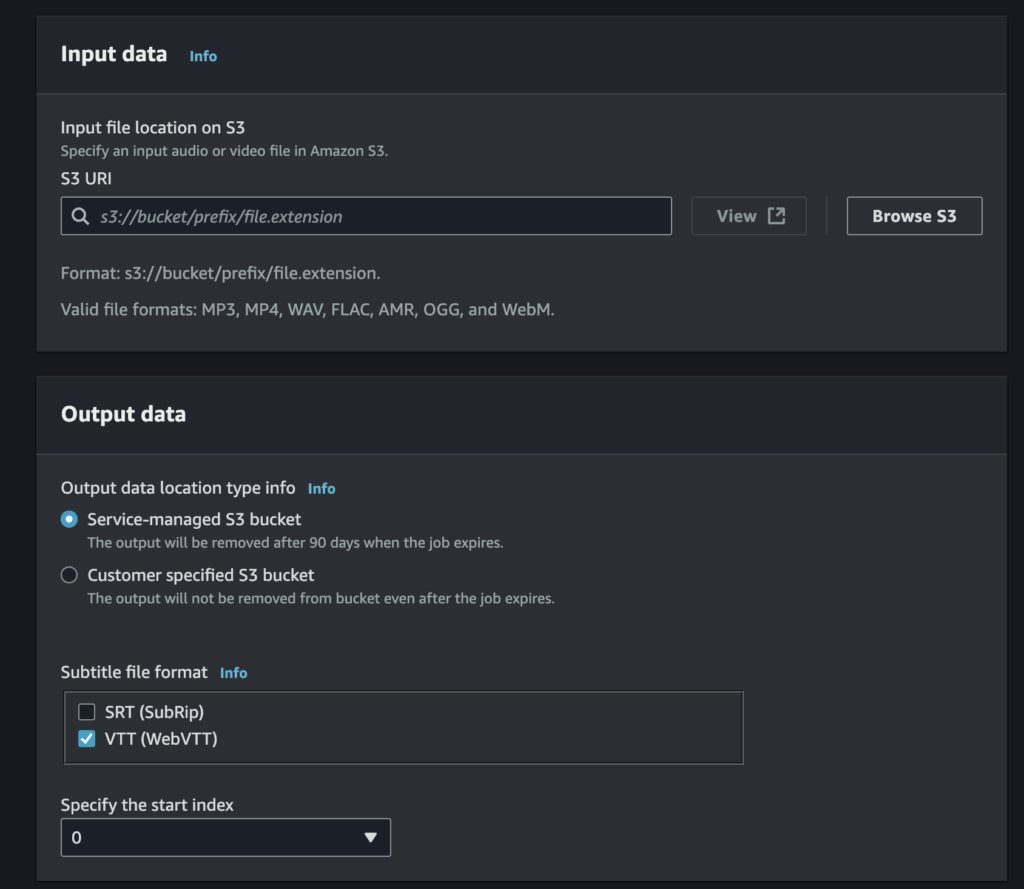Image resolution: width=1024 pixels, height=889 pixels.
Task: Click the 'Input file location on S3' label
Action: click(x=153, y=127)
